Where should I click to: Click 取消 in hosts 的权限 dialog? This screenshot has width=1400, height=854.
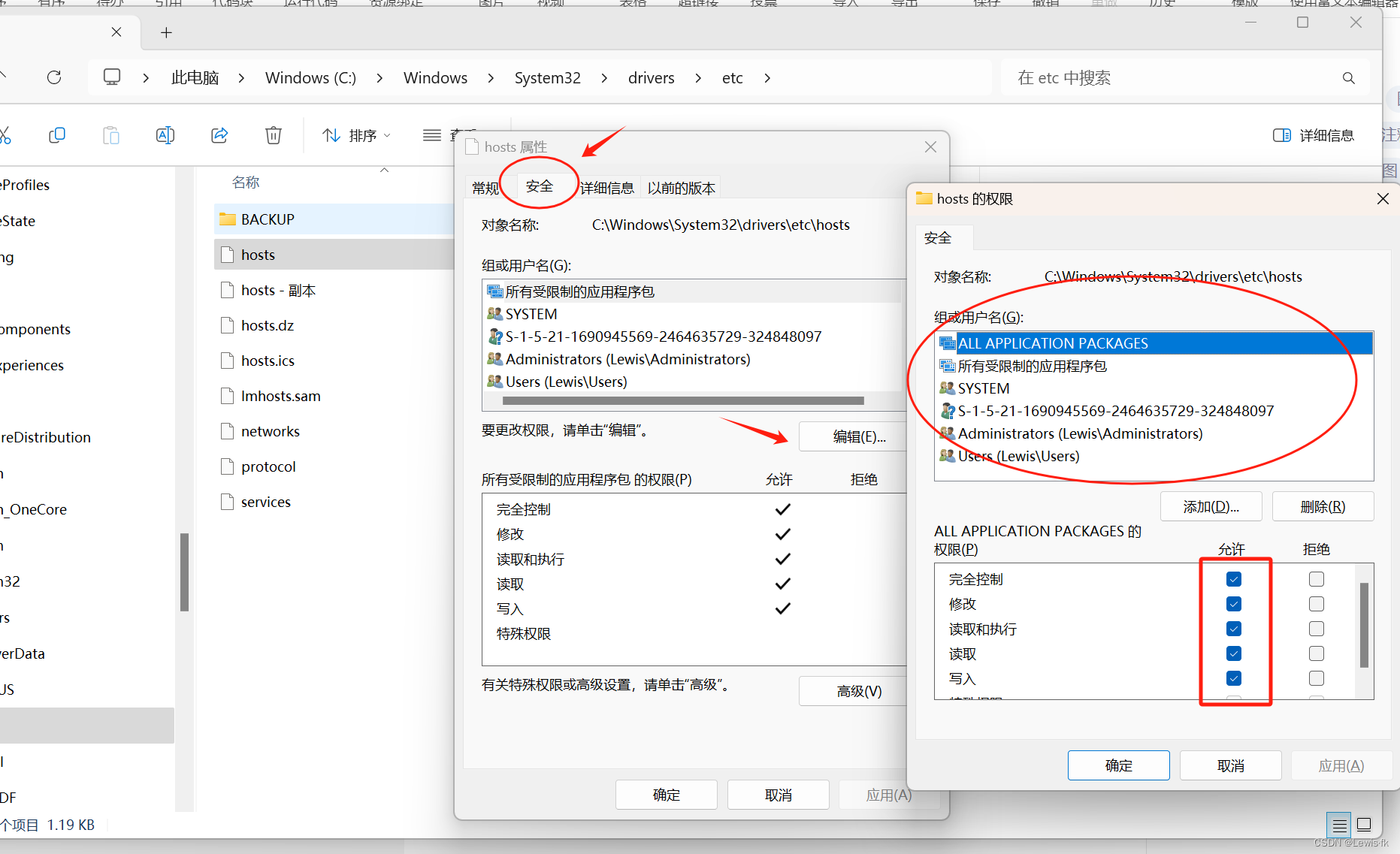[1231, 765]
